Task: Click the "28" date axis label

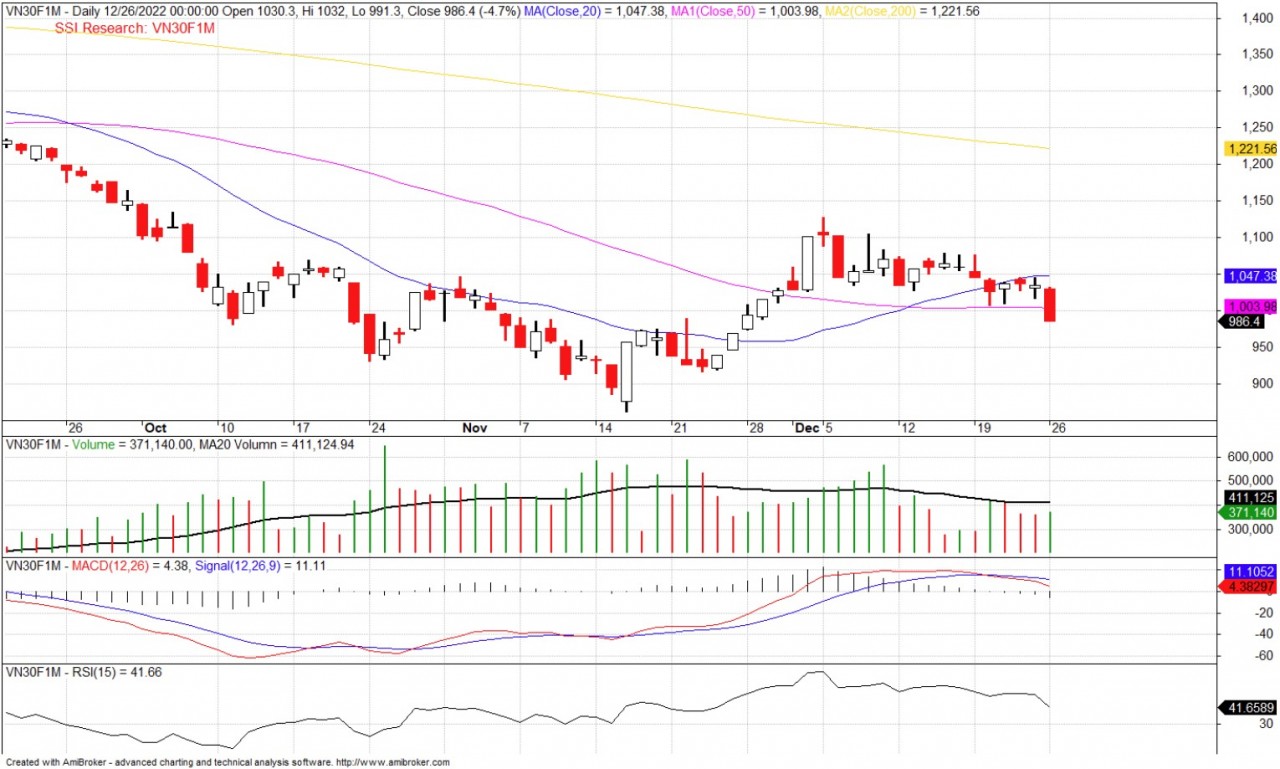Action: [756, 428]
